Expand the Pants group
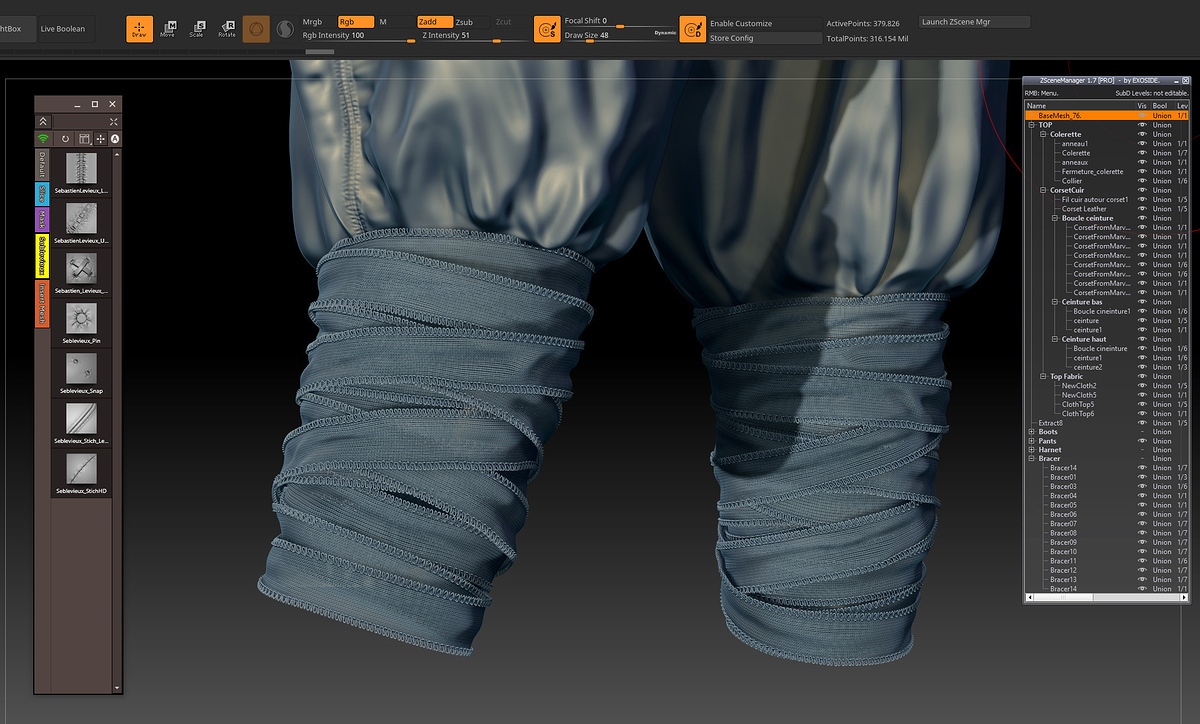 (1032, 441)
